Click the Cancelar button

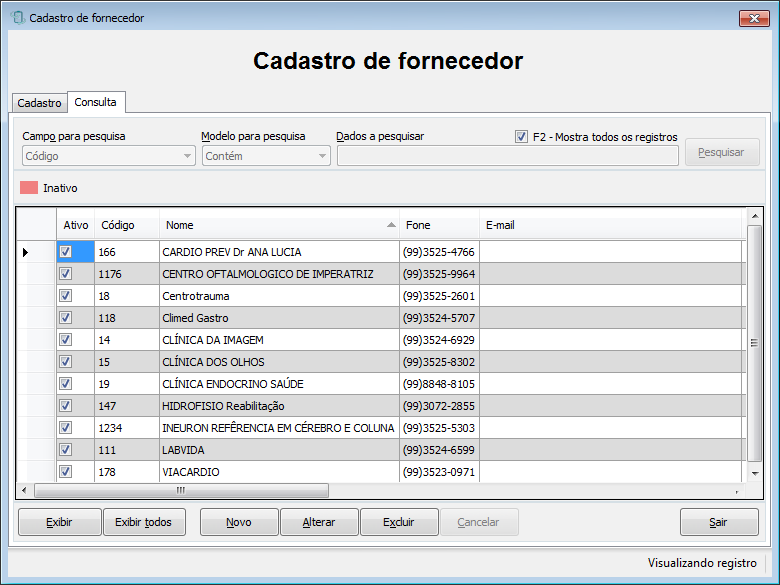pos(479,522)
